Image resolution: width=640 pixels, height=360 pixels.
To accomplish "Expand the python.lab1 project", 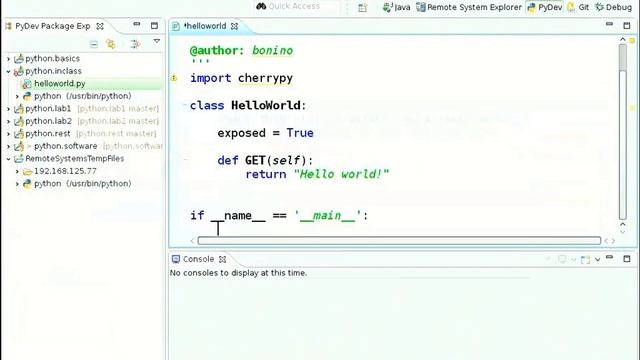I will (x=8, y=109).
